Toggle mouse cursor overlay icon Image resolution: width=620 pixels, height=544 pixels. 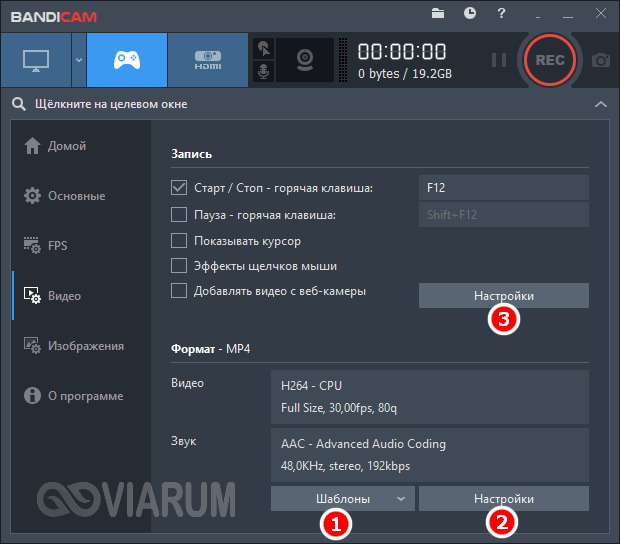coord(264,49)
